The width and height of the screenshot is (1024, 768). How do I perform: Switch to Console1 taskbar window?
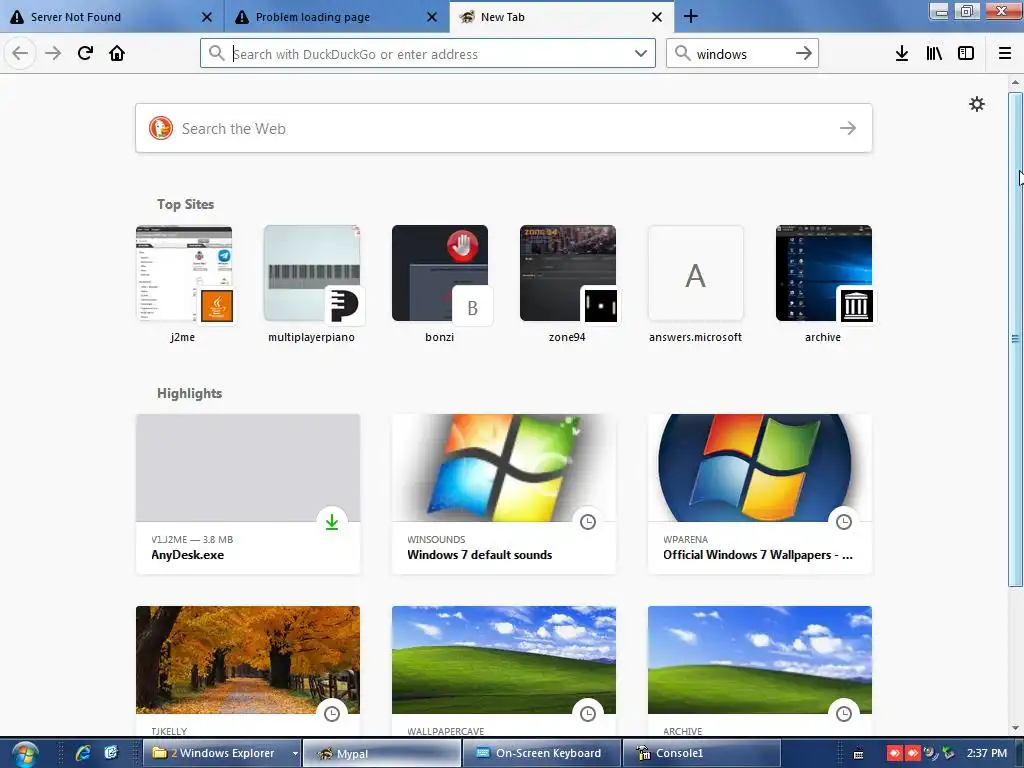(701, 754)
